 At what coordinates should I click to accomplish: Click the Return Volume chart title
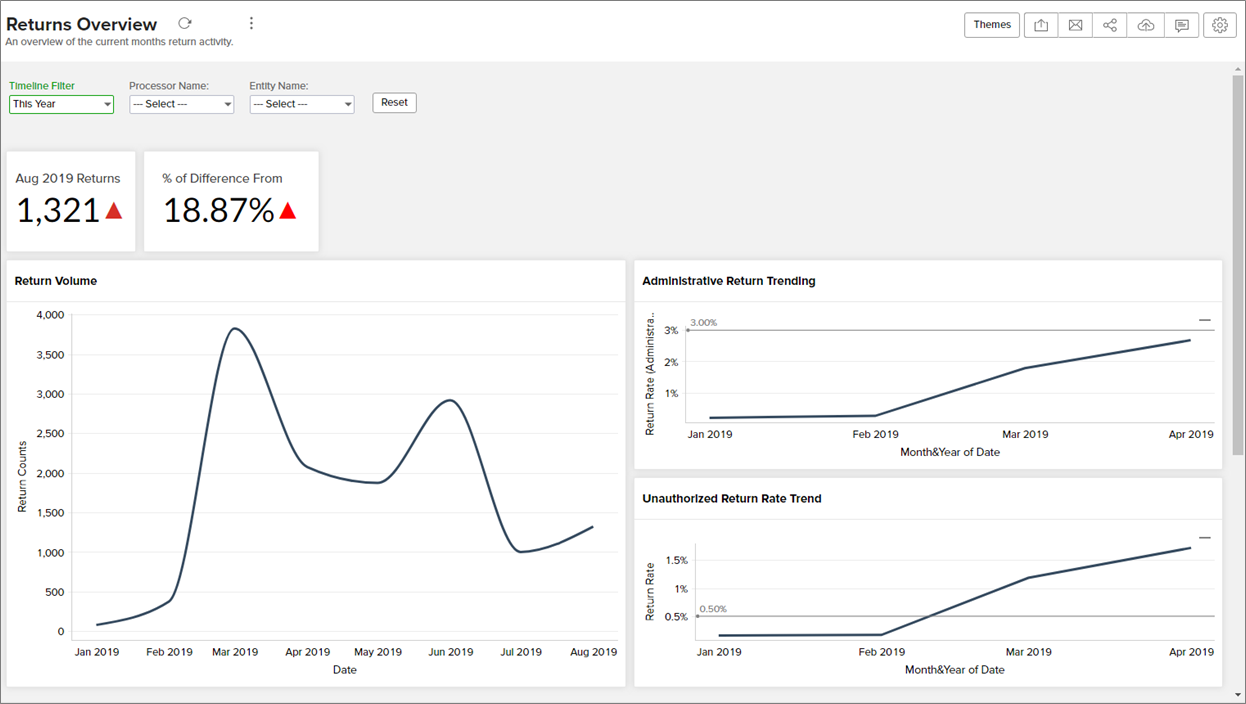[x=56, y=281]
